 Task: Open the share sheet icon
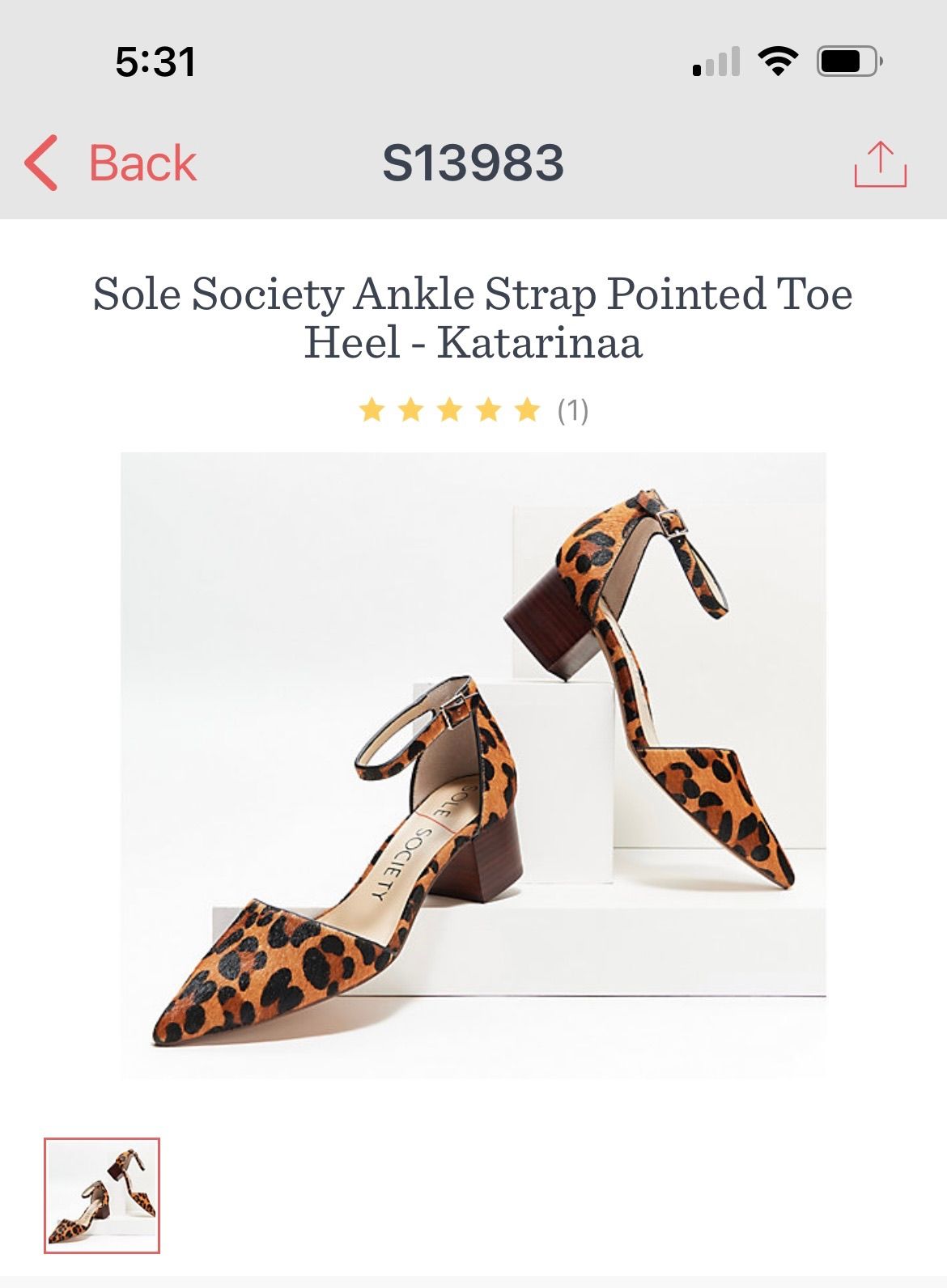(x=880, y=164)
